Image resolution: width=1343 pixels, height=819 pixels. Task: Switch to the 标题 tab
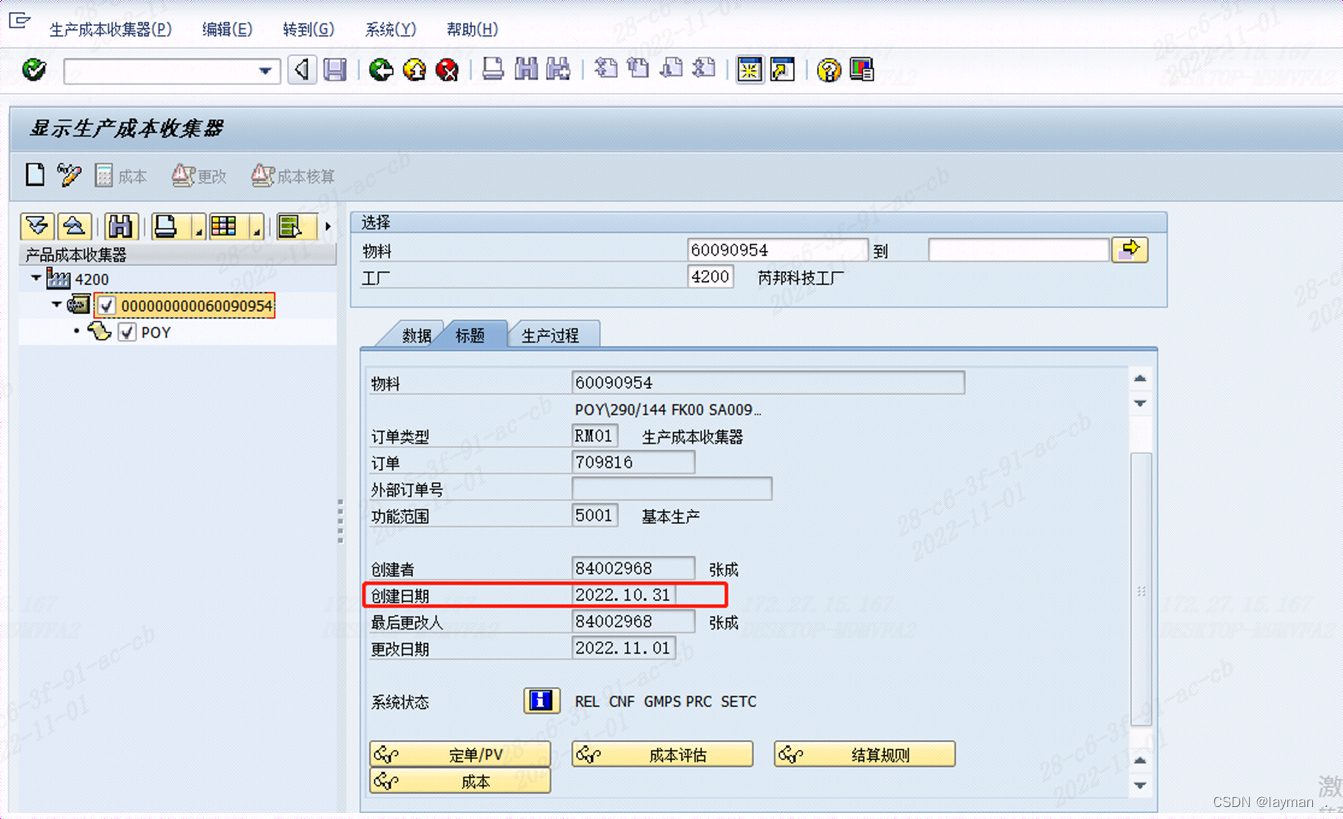tap(470, 335)
